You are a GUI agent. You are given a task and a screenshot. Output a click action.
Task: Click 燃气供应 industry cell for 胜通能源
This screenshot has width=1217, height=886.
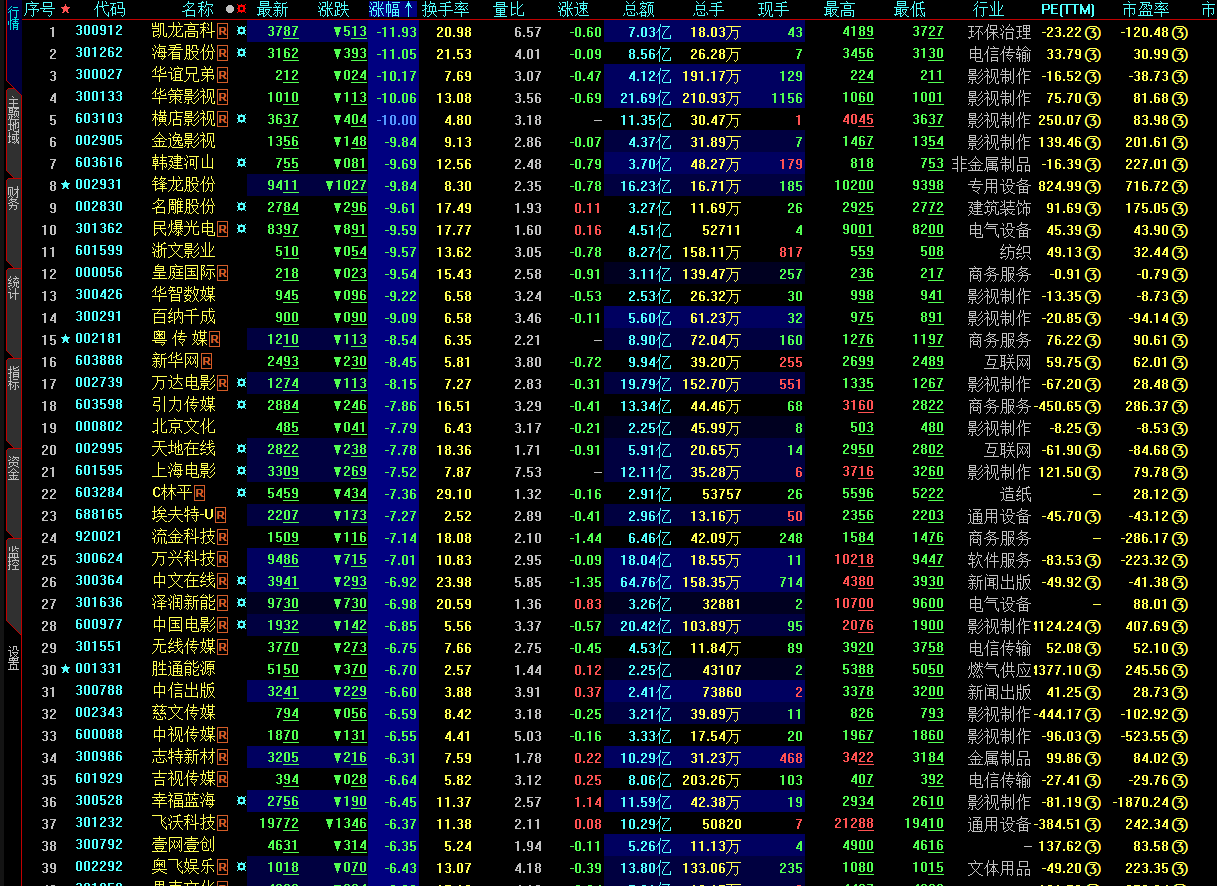(x=999, y=670)
